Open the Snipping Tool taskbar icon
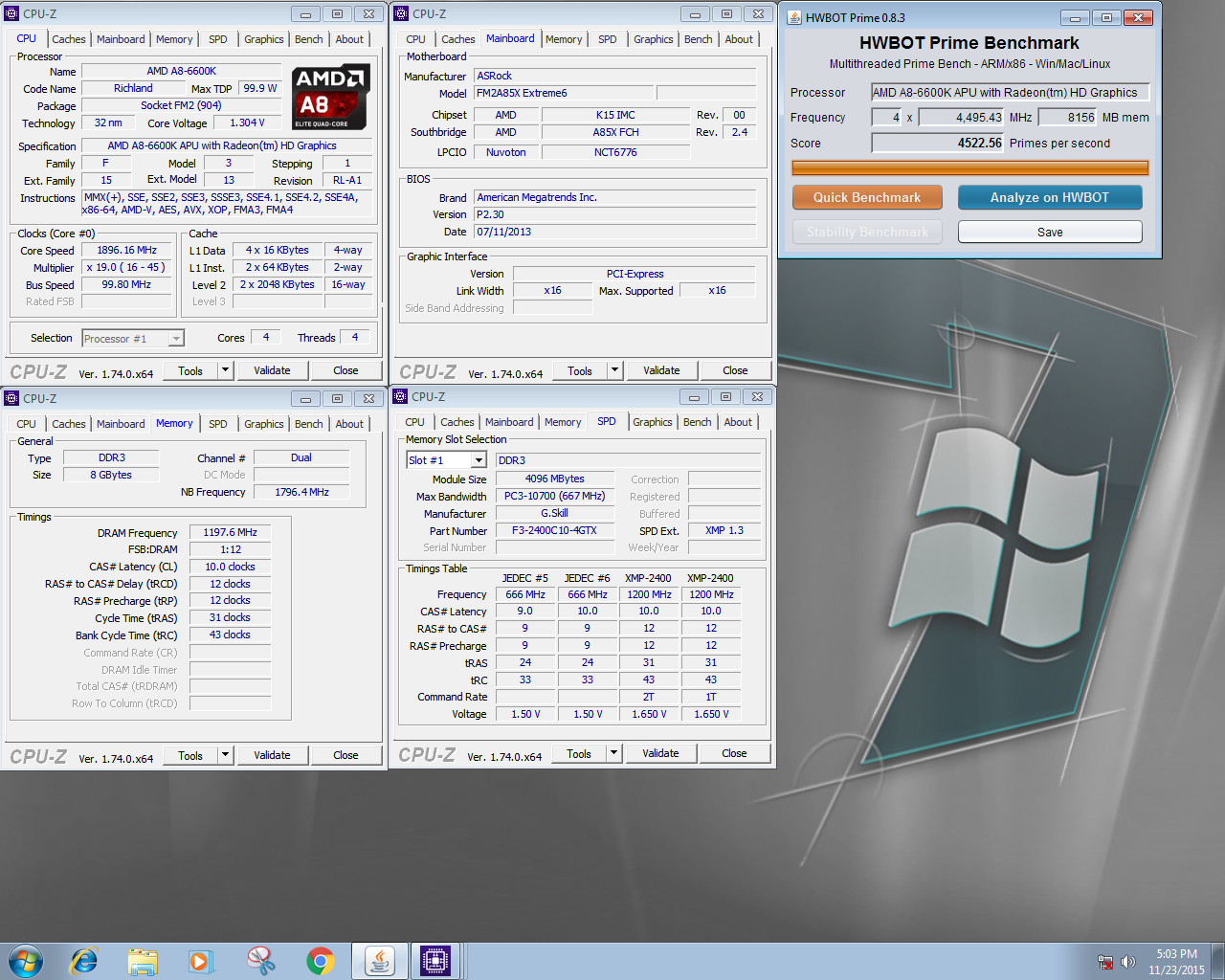The height and width of the screenshot is (980, 1225). pos(260,961)
